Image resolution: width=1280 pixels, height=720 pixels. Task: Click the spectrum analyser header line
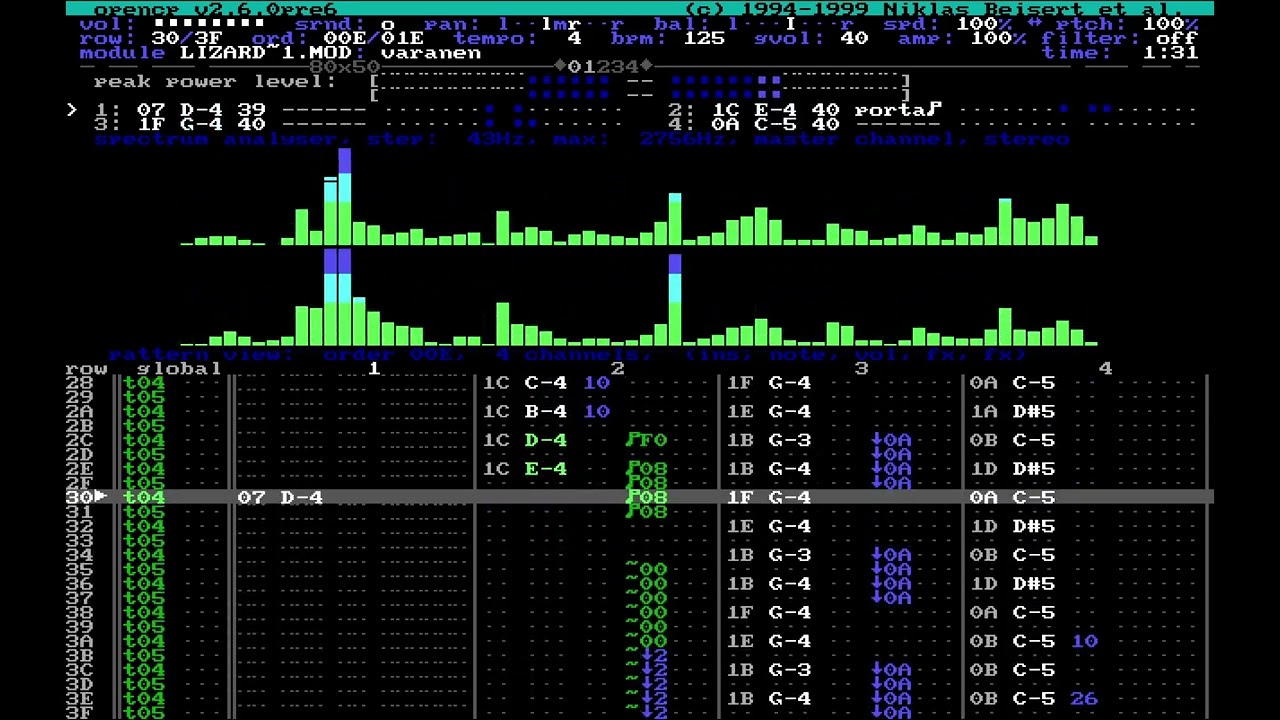point(582,139)
